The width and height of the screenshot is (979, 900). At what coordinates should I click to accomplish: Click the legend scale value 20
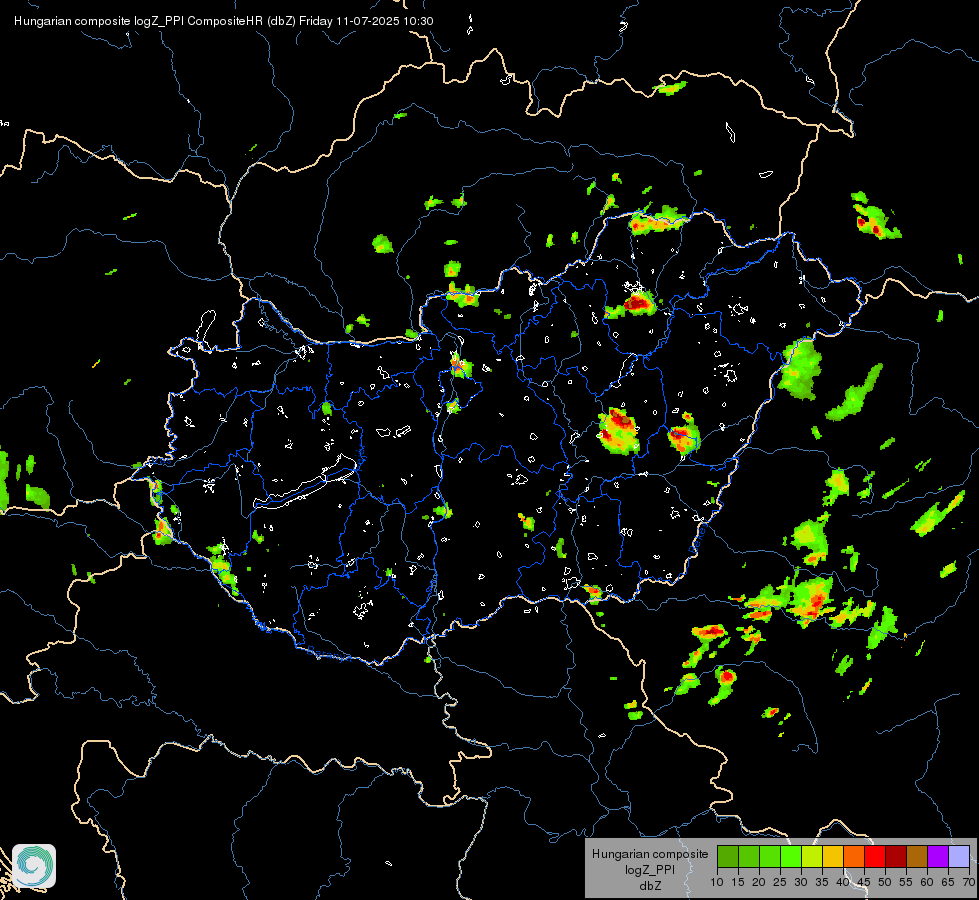[759, 883]
